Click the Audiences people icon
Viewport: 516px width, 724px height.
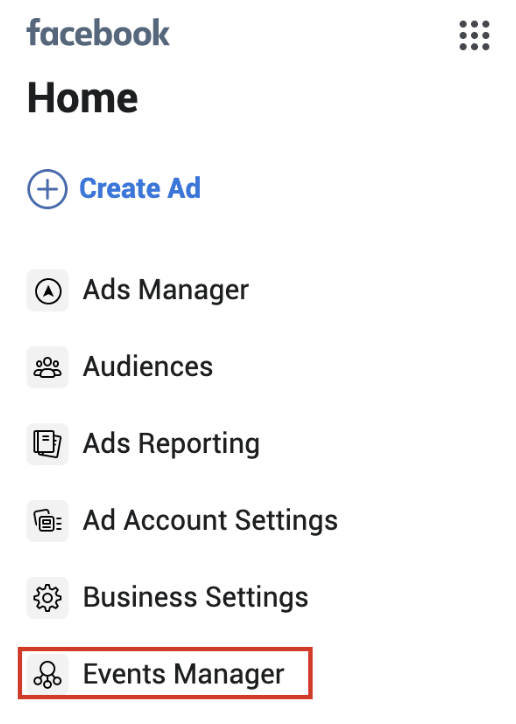tap(48, 368)
